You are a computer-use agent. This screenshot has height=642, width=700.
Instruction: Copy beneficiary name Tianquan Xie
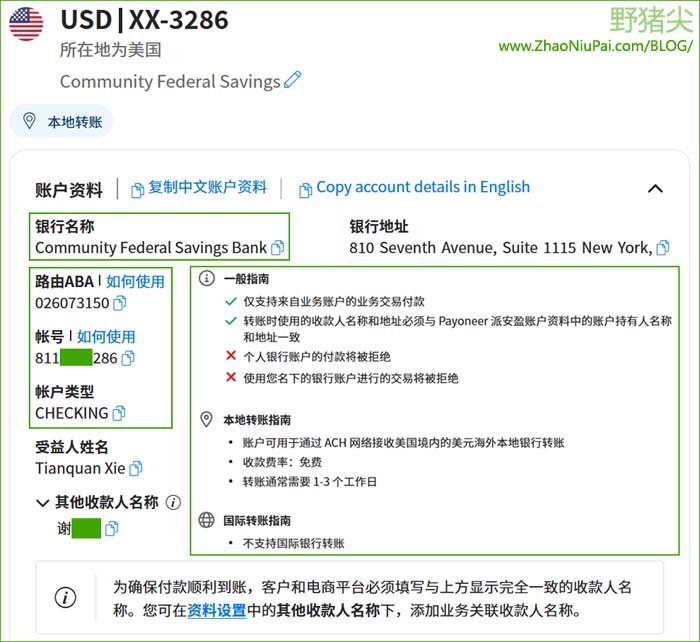click(136, 468)
